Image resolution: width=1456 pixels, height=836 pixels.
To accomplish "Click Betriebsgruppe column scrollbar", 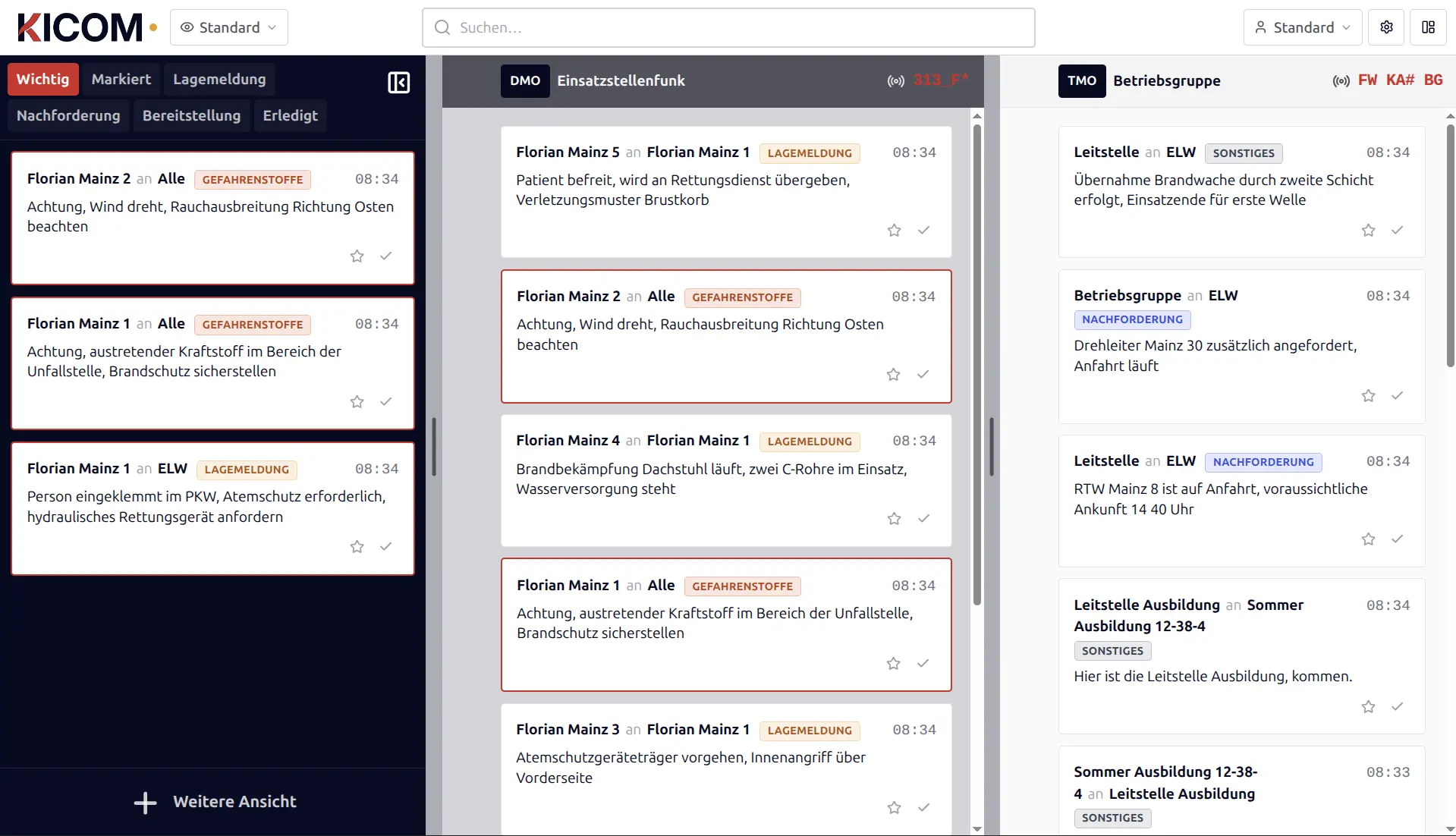I will (1451, 247).
